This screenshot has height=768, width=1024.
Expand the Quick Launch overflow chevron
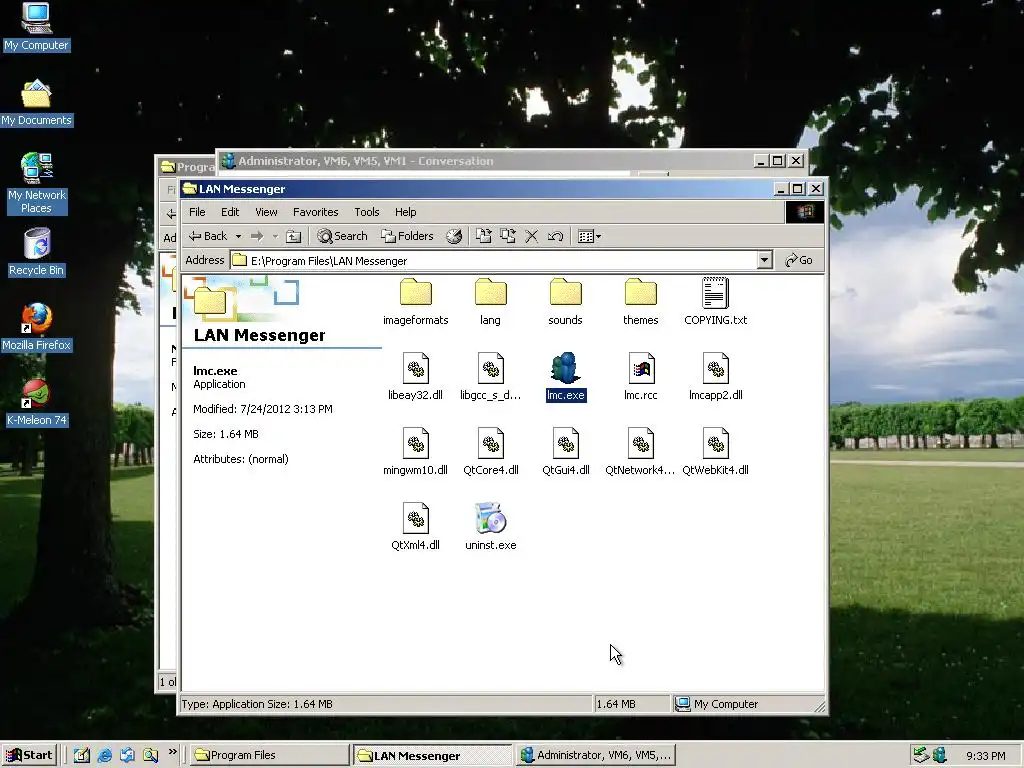tap(172, 752)
